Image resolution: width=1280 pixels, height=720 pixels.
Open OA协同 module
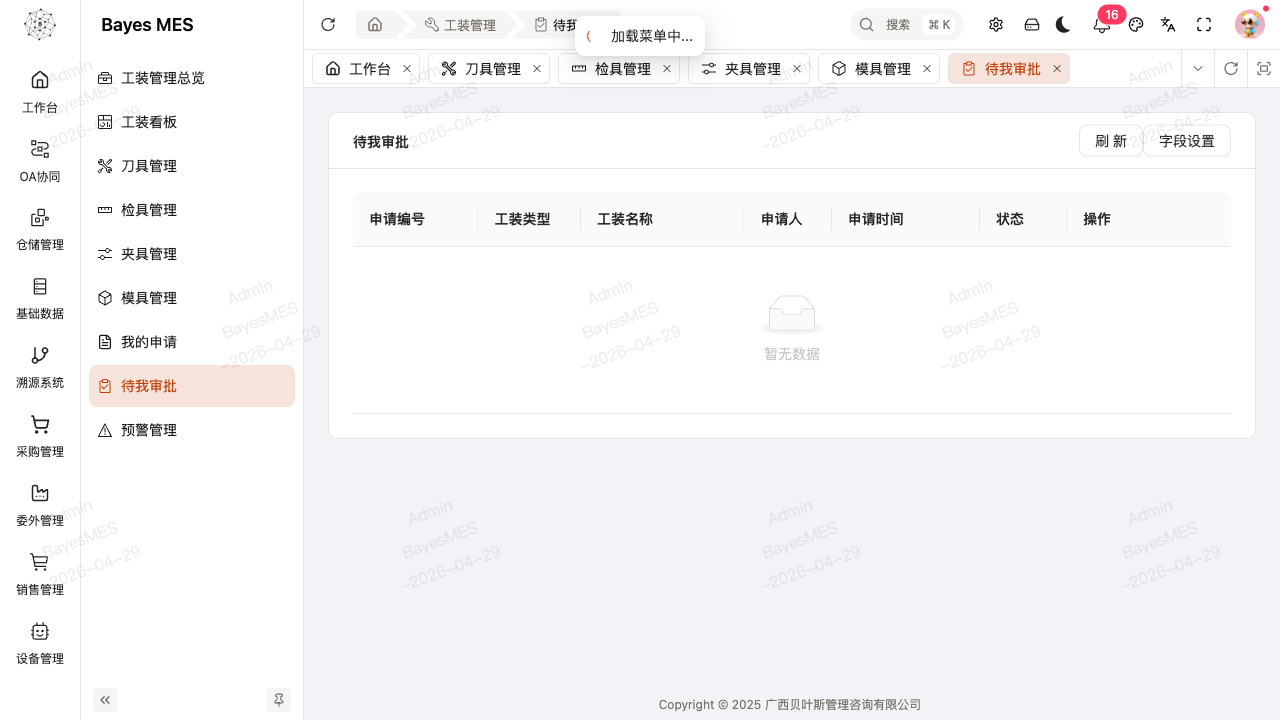[40, 160]
